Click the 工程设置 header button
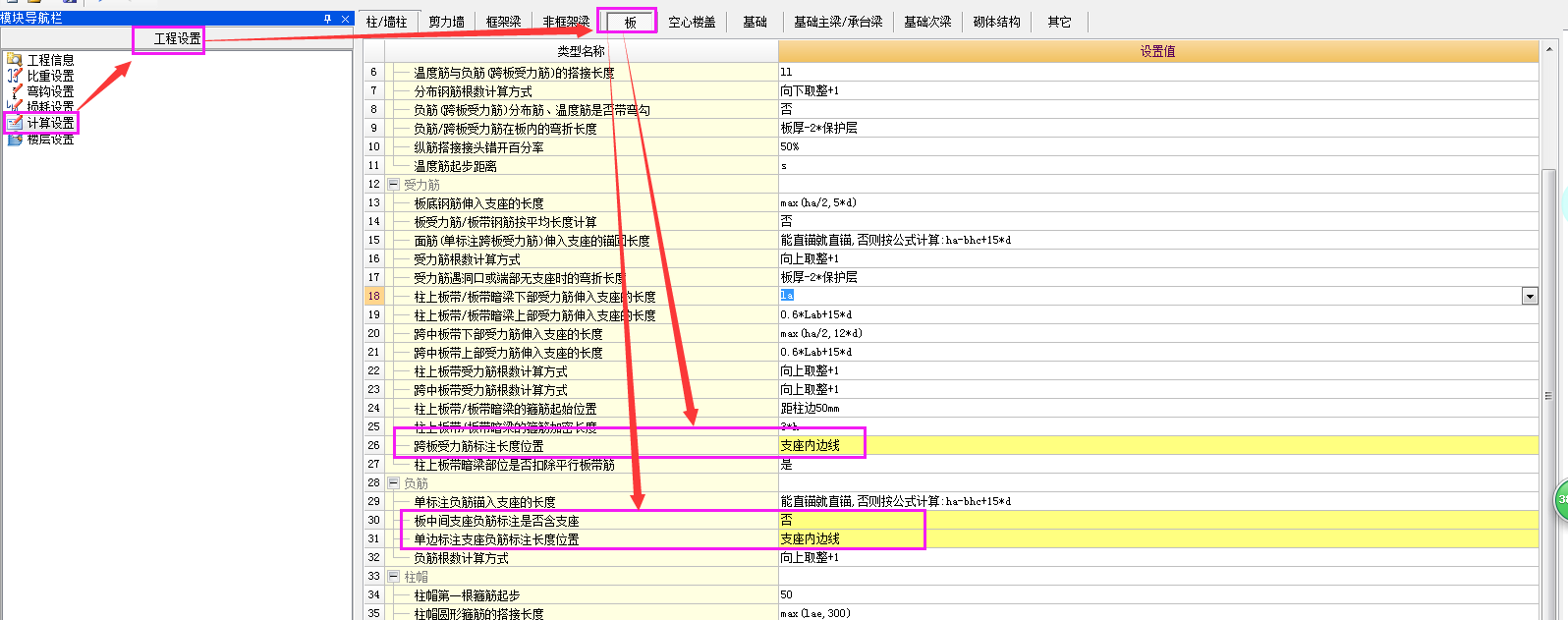The height and width of the screenshot is (620, 1568). point(177,38)
